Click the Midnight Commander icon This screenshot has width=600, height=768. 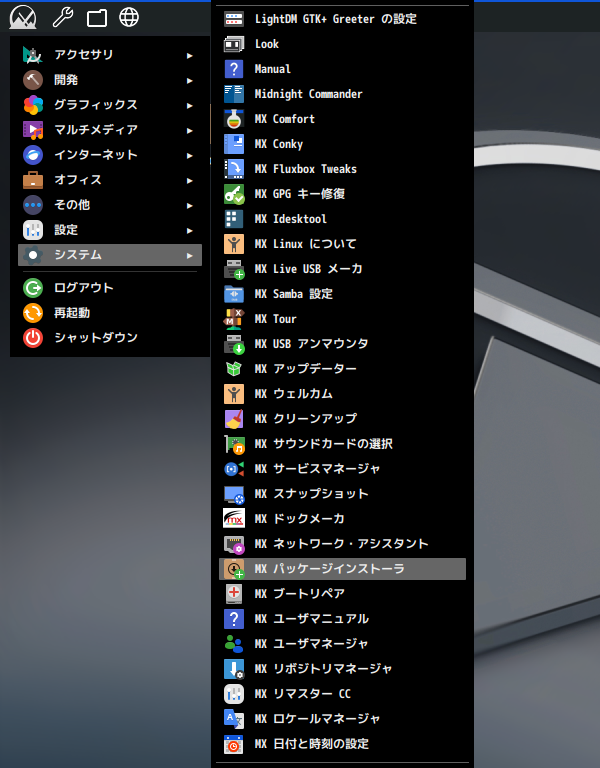[234, 94]
